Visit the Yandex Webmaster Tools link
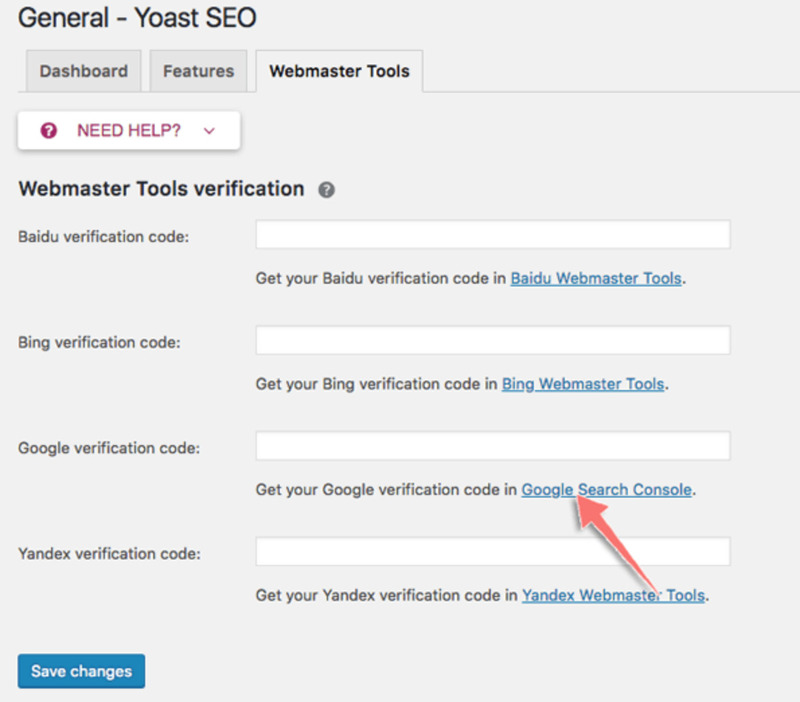Screen dimensions: 800x702 click(x=613, y=595)
